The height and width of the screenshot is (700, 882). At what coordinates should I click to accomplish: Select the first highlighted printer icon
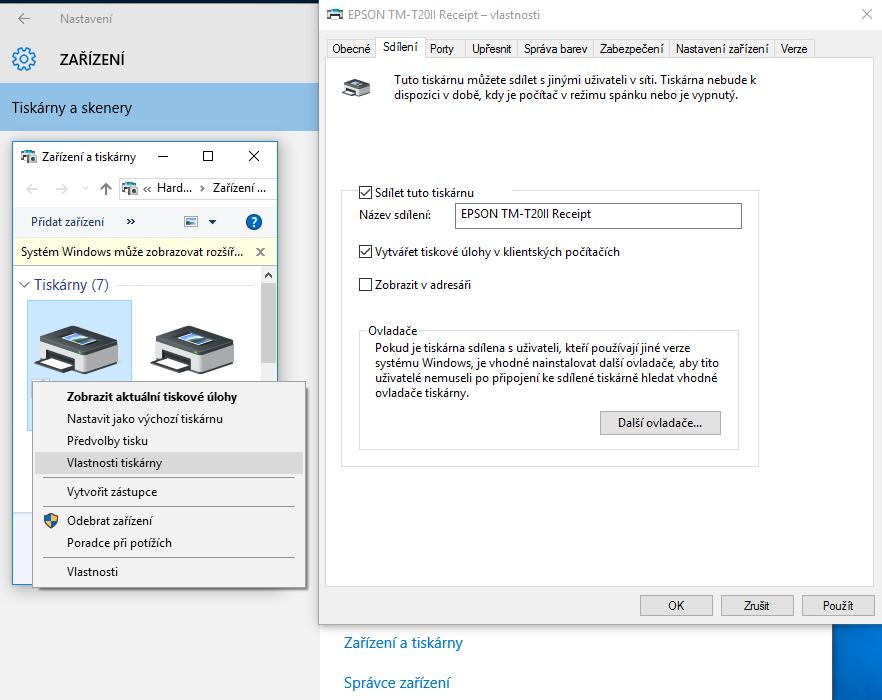pos(79,348)
